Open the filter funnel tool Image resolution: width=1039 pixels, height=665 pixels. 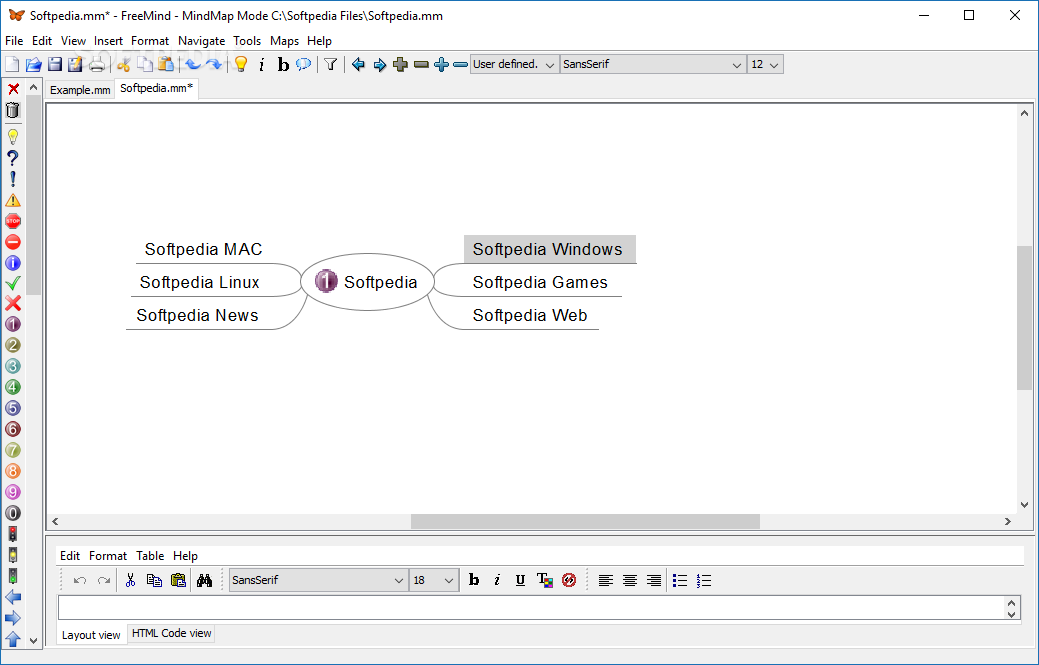331,64
